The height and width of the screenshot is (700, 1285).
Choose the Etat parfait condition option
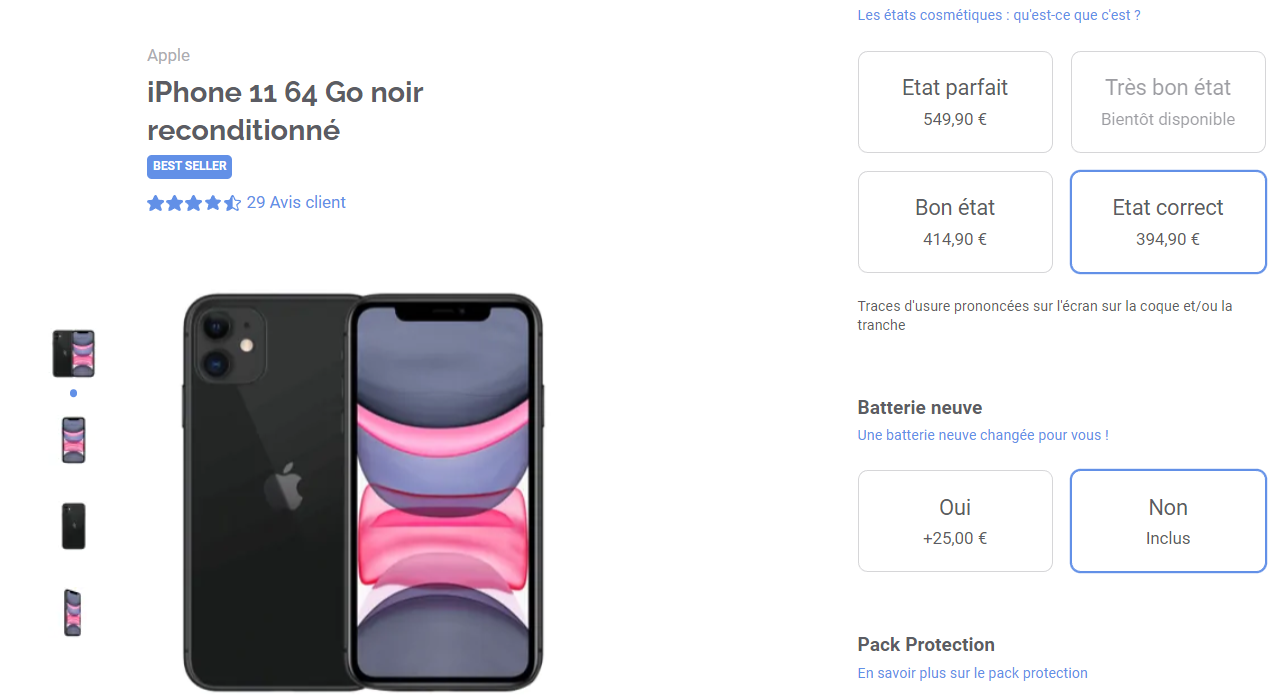pos(955,102)
